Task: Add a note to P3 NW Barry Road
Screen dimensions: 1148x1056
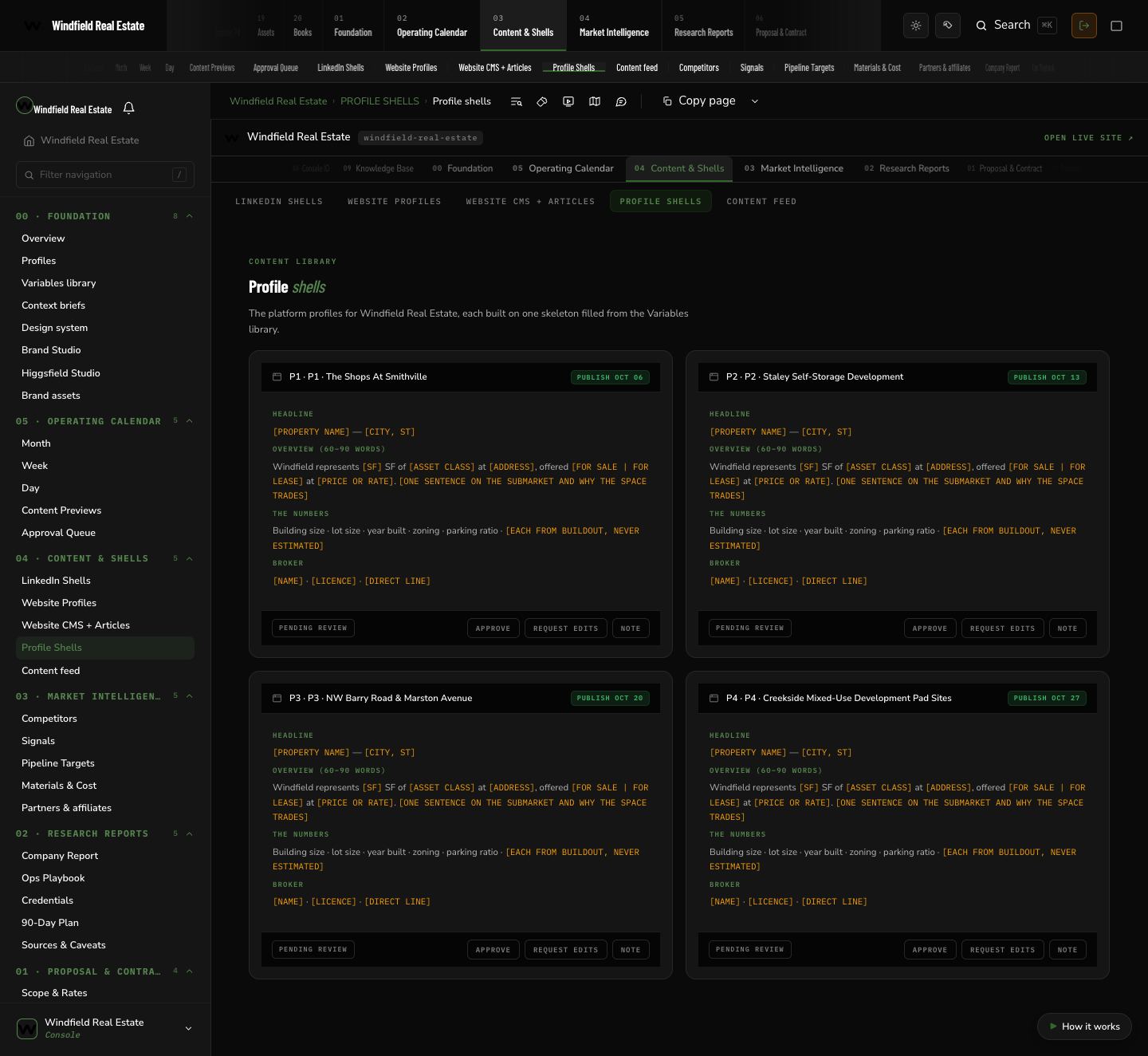Action: click(x=631, y=949)
